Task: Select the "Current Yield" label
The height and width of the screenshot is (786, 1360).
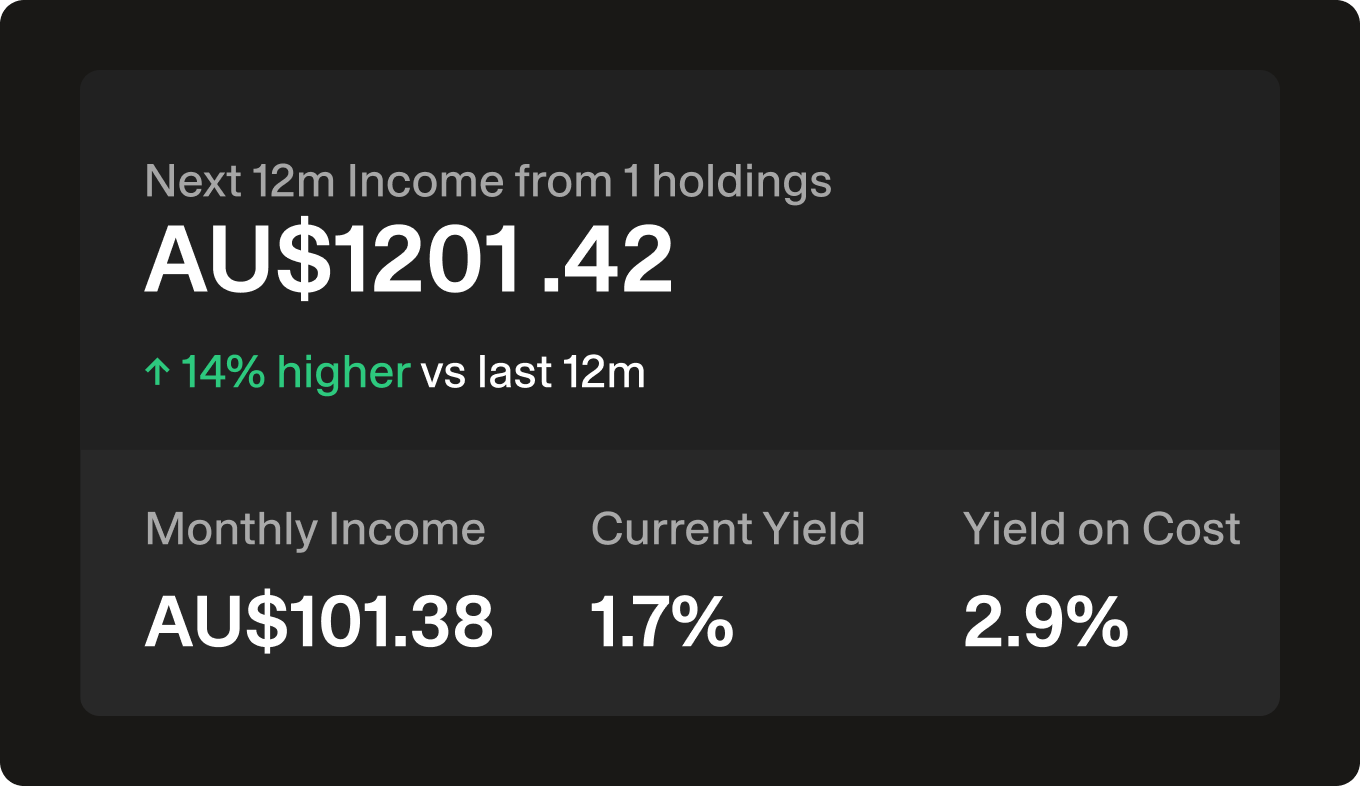Action: click(727, 529)
